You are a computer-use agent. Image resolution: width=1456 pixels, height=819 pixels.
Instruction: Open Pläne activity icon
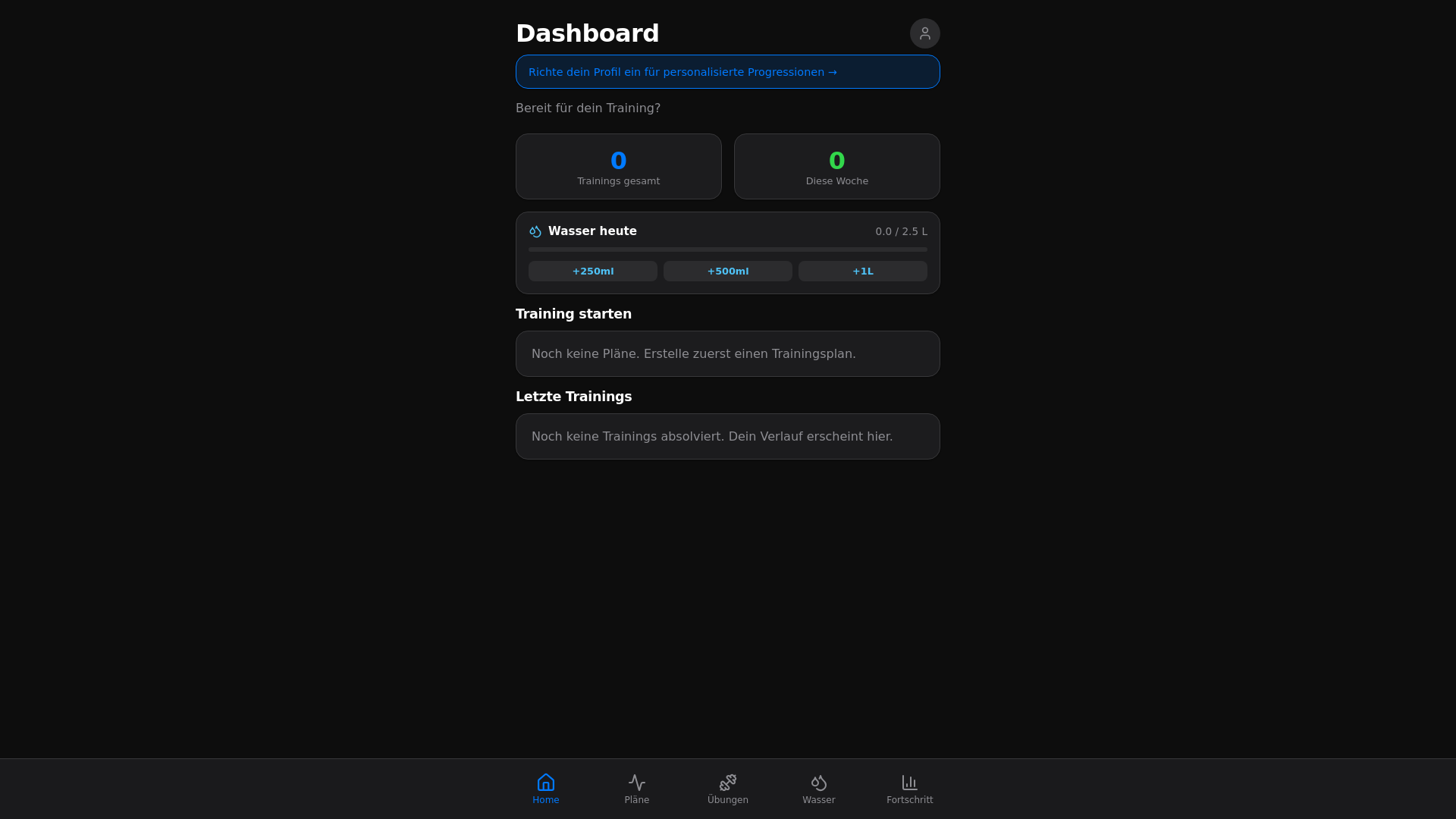pos(637,782)
